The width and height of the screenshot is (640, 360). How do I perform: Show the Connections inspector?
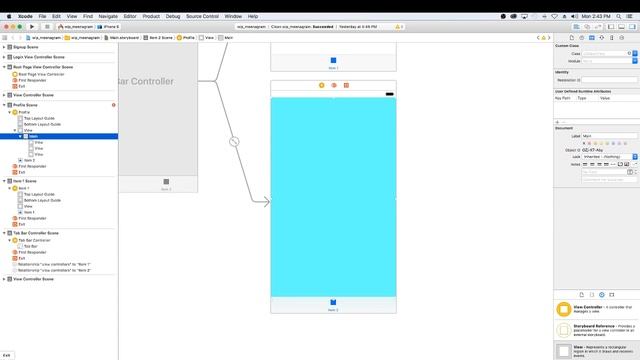pyautogui.click(x=621, y=38)
